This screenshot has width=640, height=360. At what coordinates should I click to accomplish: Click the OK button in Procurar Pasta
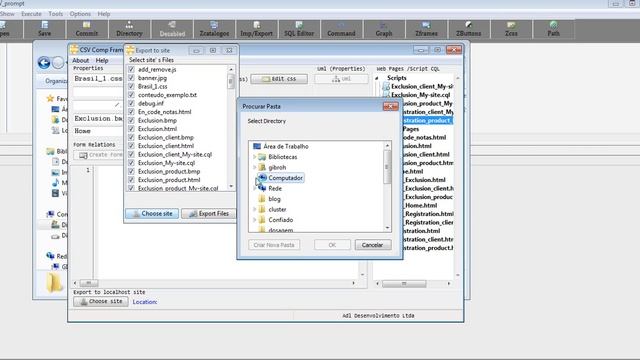(332, 245)
